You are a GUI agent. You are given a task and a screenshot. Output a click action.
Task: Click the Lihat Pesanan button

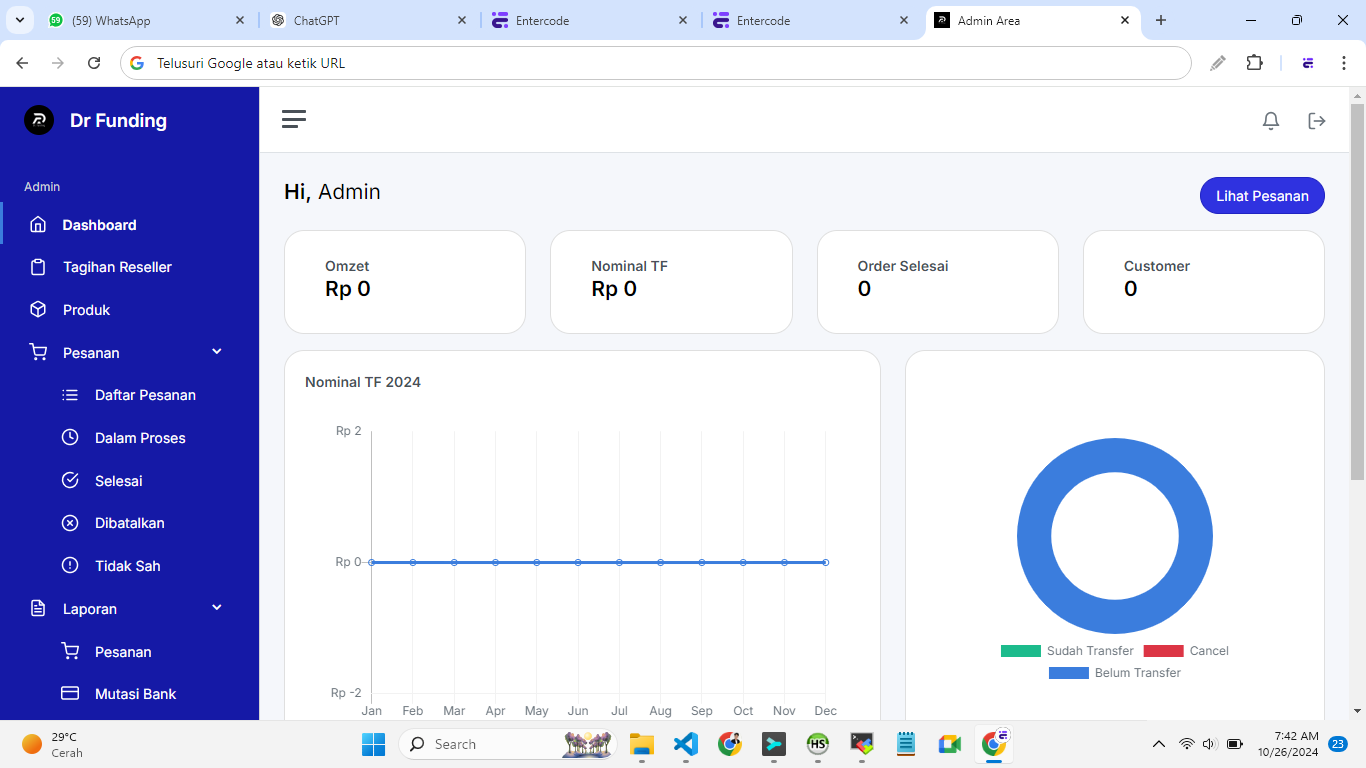click(1262, 196)
